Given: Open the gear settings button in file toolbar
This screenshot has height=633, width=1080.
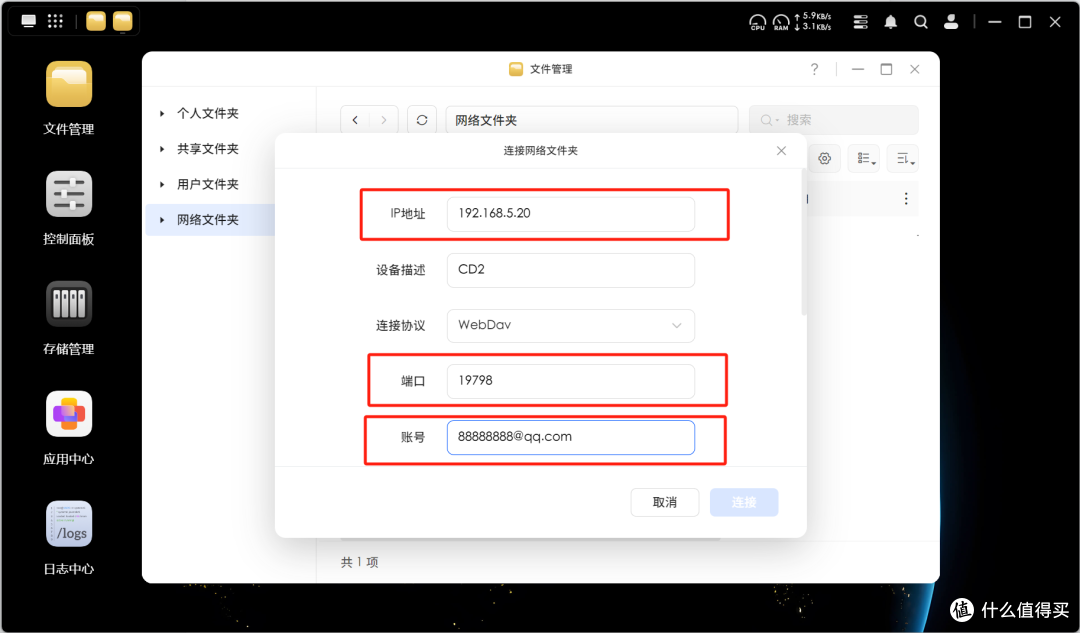Looking at the screenshot, I should click(x=824, y=159).
